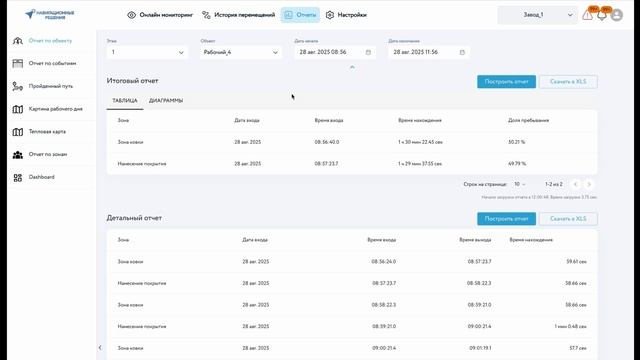640x360 pixels.
Task: Click Тепловая карта map icon
Action: coord(18,132)
